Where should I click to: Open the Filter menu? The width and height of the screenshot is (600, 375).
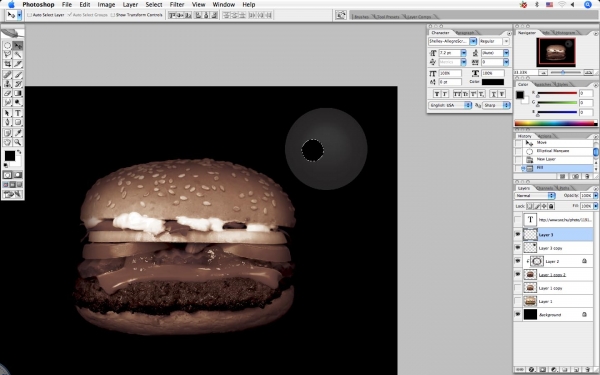(177, 5)
